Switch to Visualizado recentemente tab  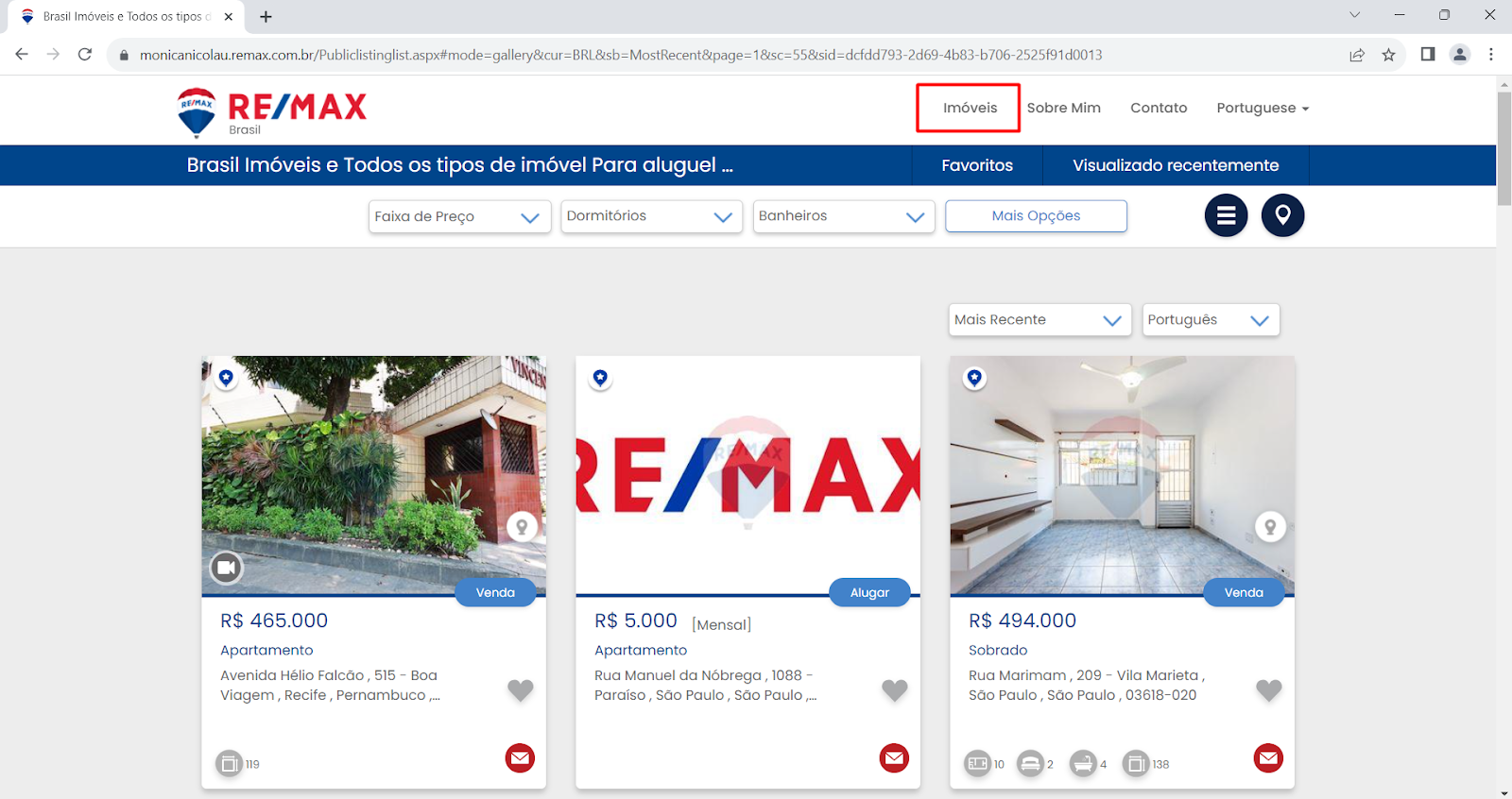1176,165
